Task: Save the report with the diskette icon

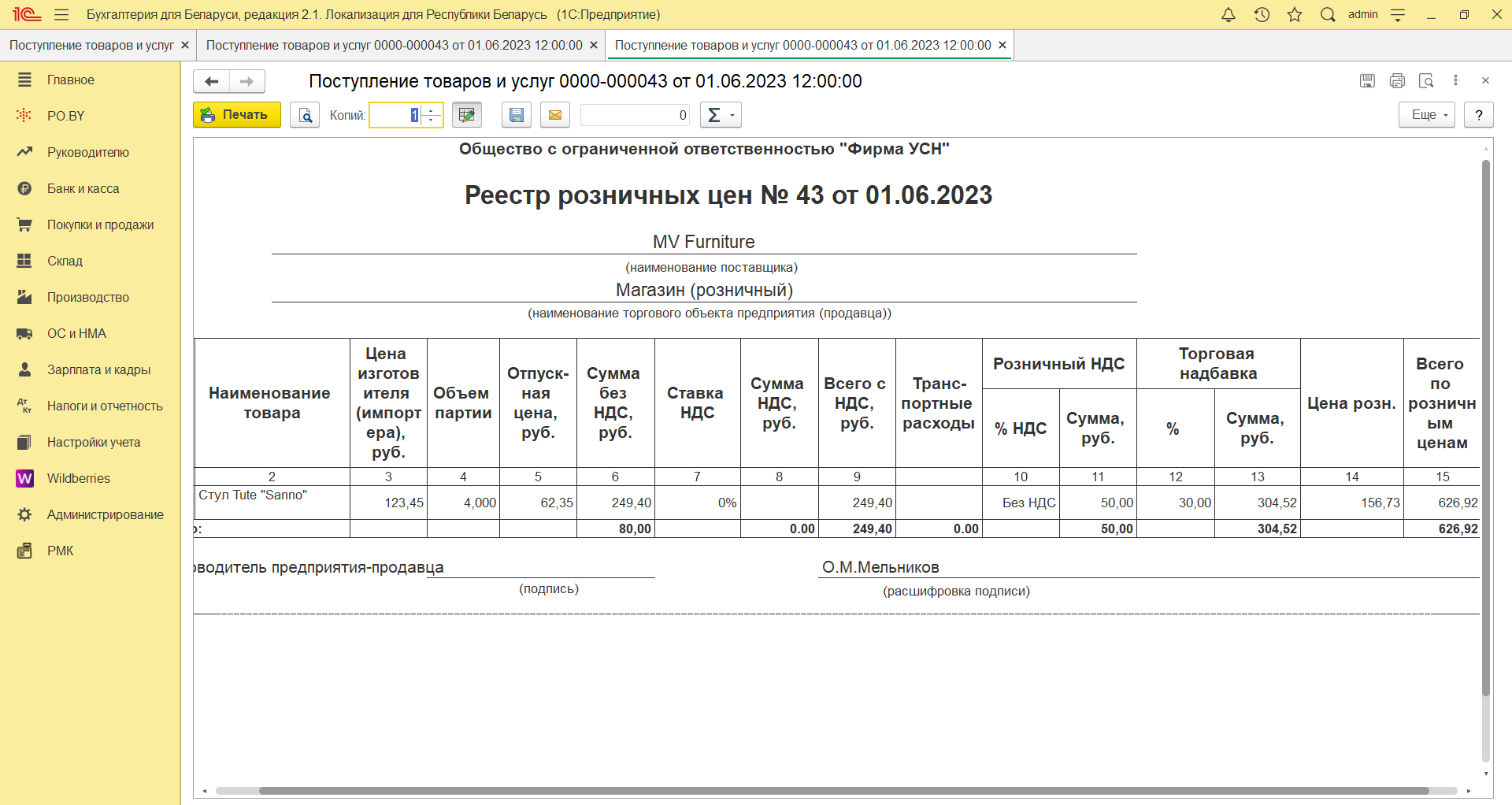Action: (x=516, y=115)
